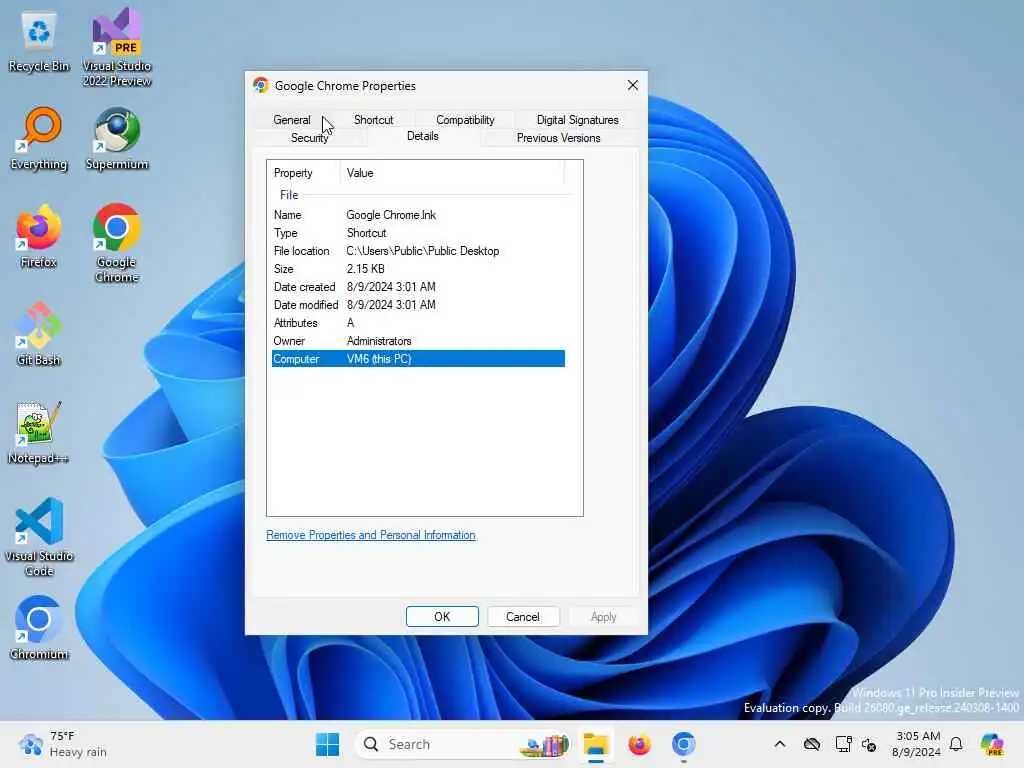This screenshot has width=1024, height=768.
Task: Click OK in the Properties dialog
Action: coord(442,616)
